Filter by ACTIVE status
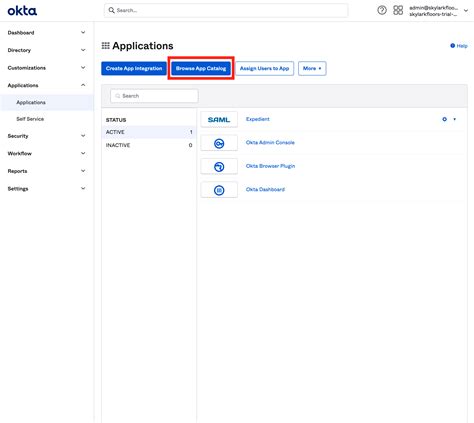 149,132
